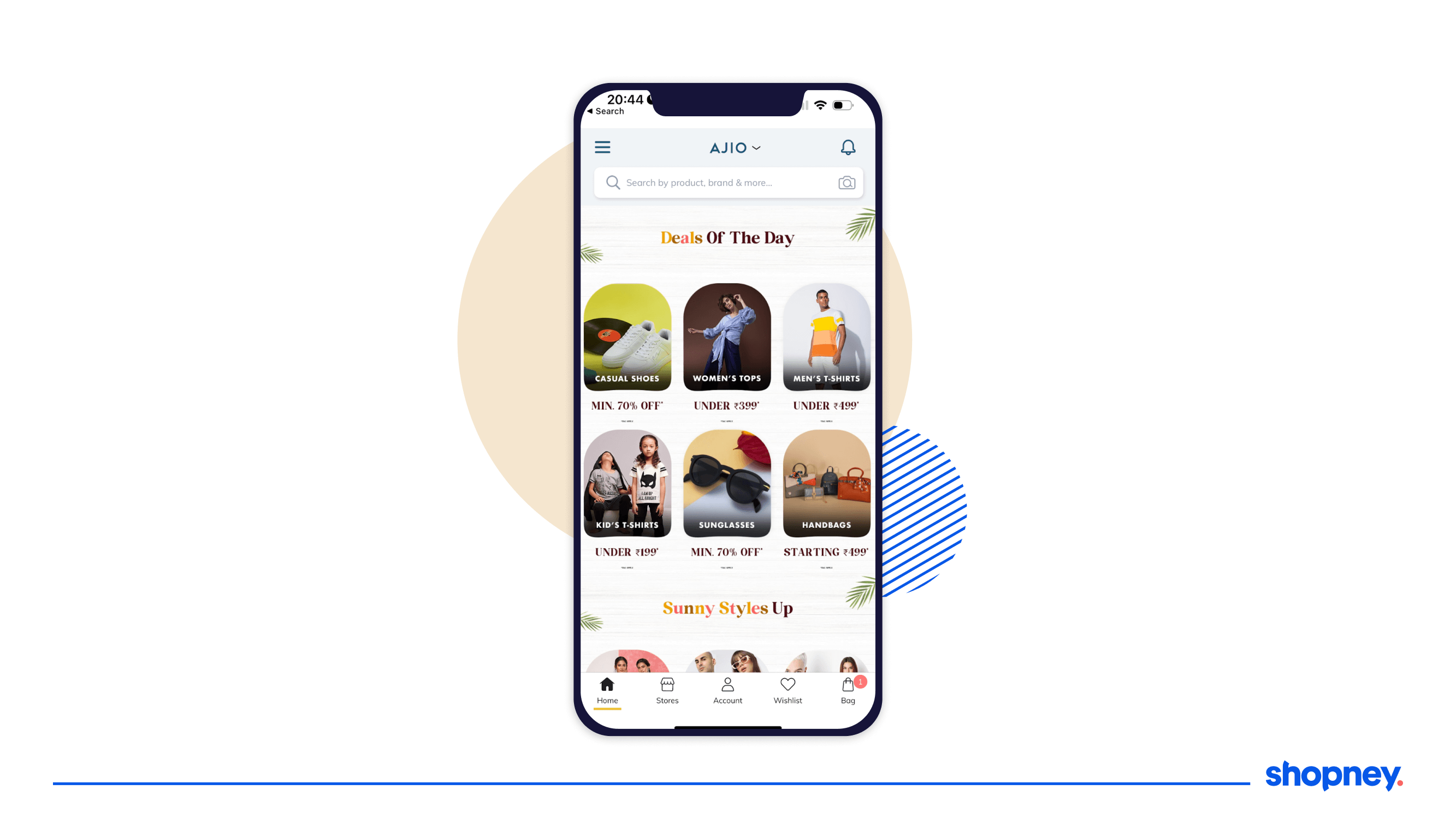Tap the Stores icon in bottom navigation
1456x819 pixels.
click(666, 690)
